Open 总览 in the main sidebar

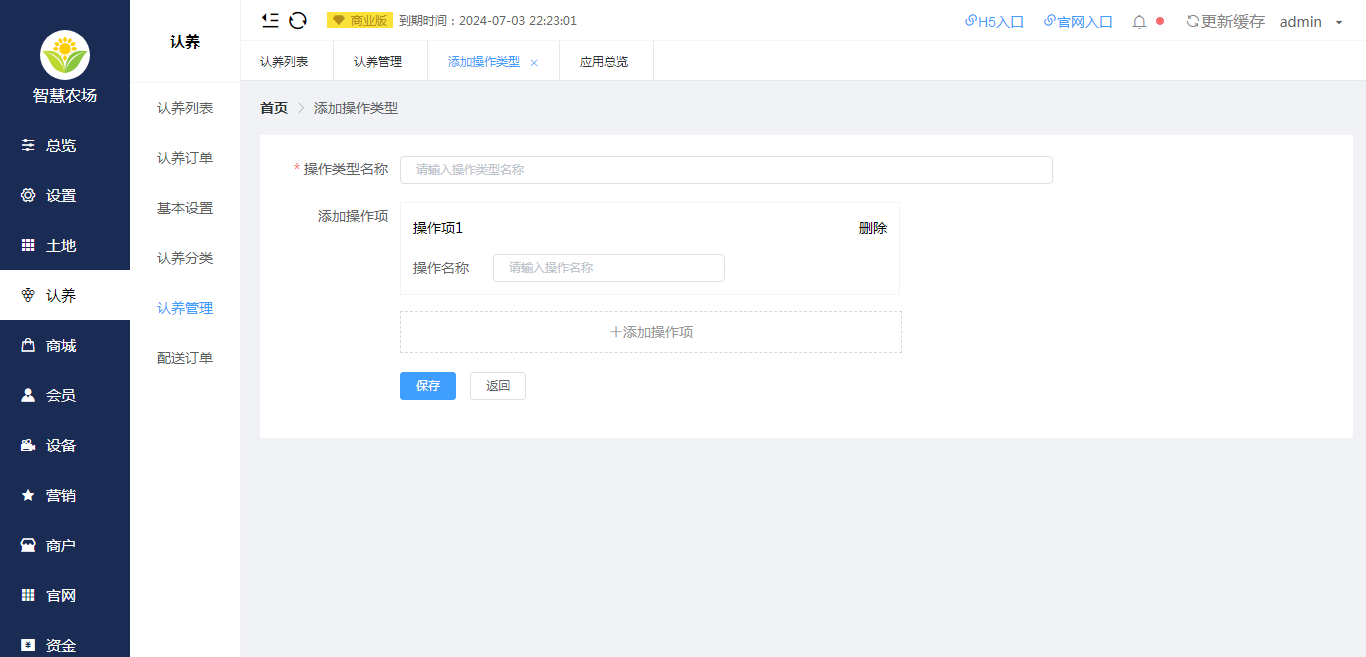65,145
